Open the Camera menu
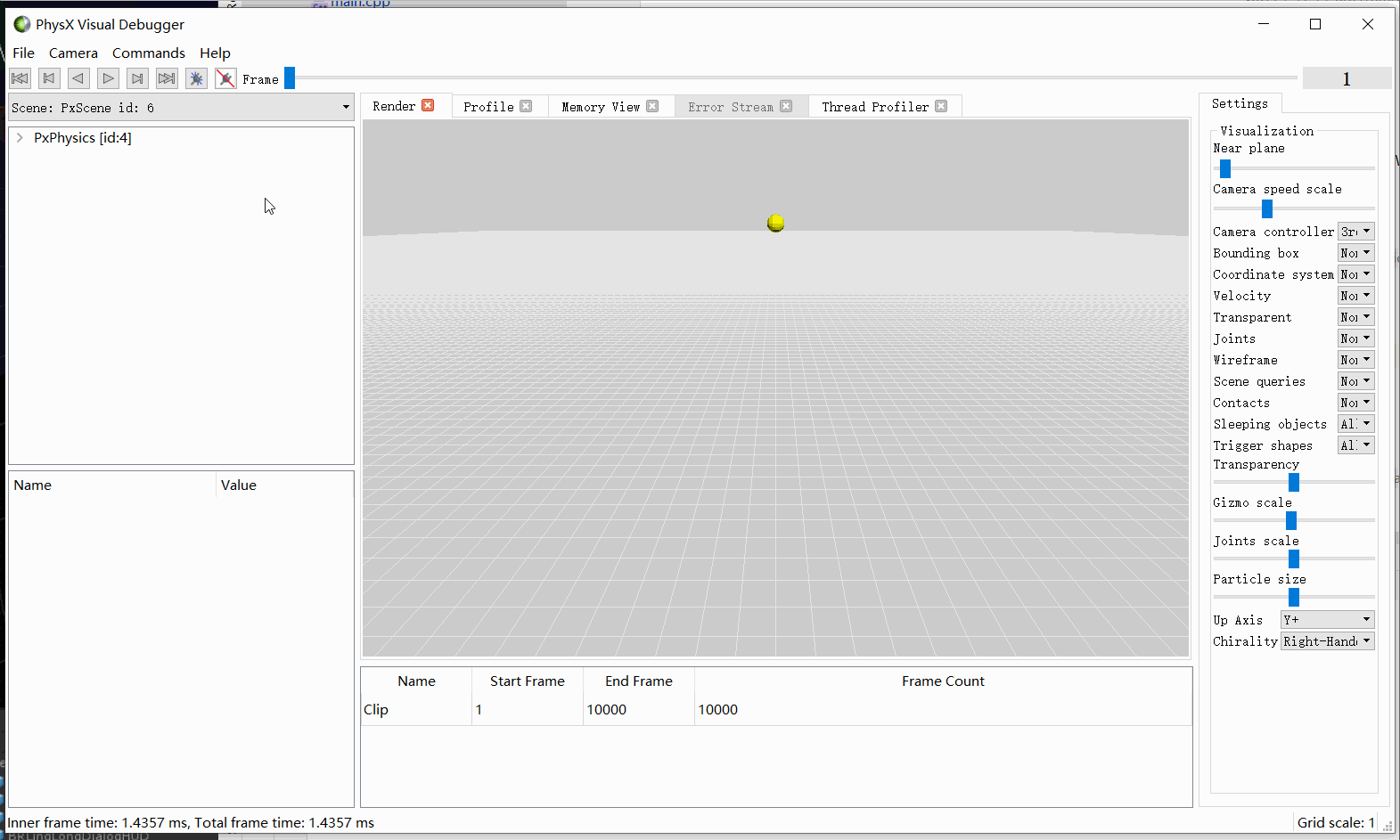This screenshot has height=840, width=1400. 73,53
